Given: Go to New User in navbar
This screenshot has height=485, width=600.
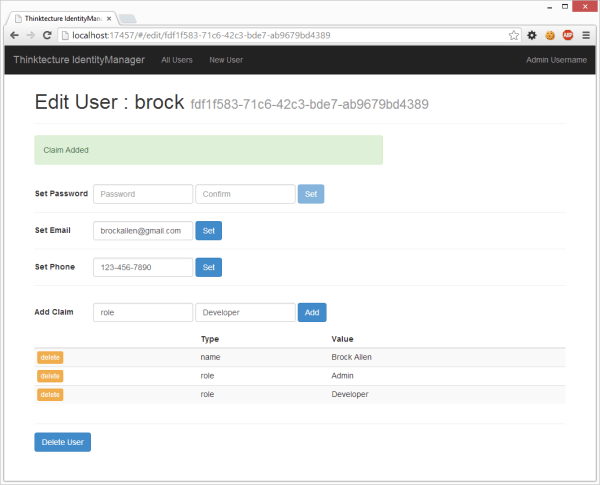Looking at the screenshot, I should point(226,60).
